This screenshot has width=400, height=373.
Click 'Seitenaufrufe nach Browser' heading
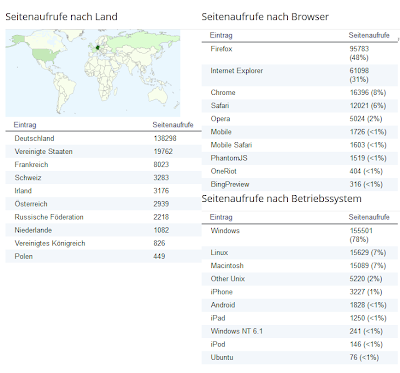(x=265, y=17)
